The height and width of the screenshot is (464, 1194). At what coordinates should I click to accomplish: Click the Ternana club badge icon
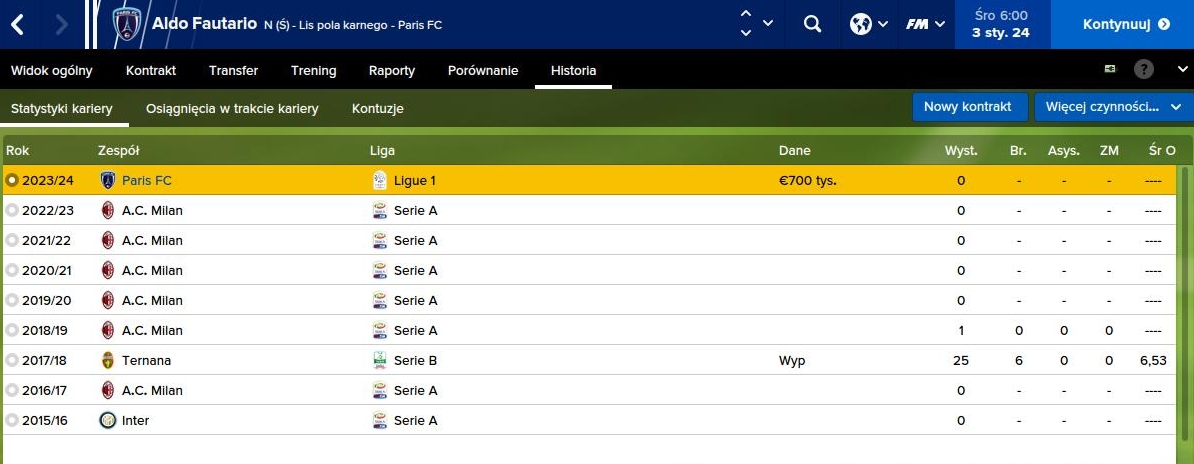coord(108,360)
